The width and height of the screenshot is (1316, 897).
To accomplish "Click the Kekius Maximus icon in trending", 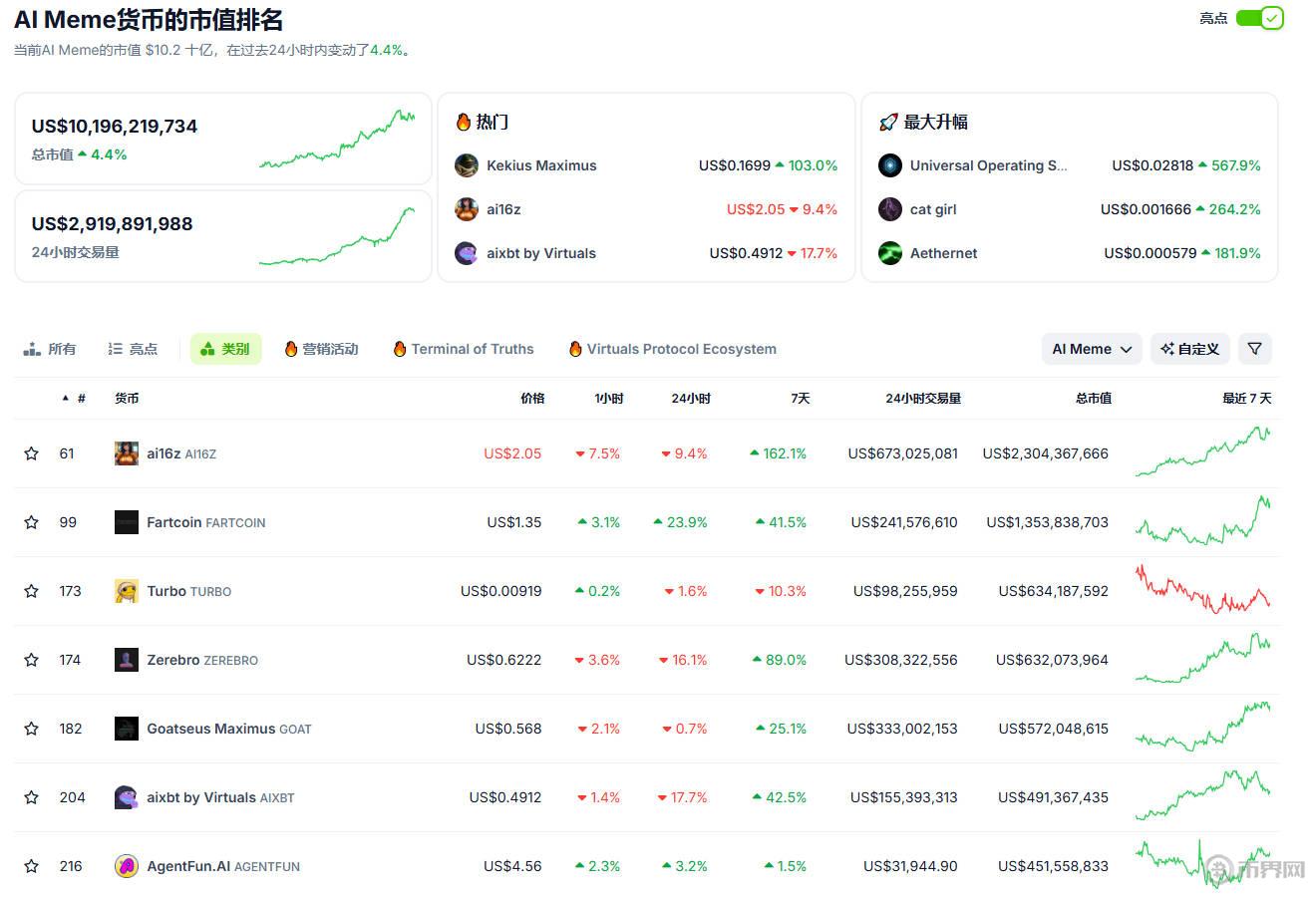I will (x=467, y=165).
